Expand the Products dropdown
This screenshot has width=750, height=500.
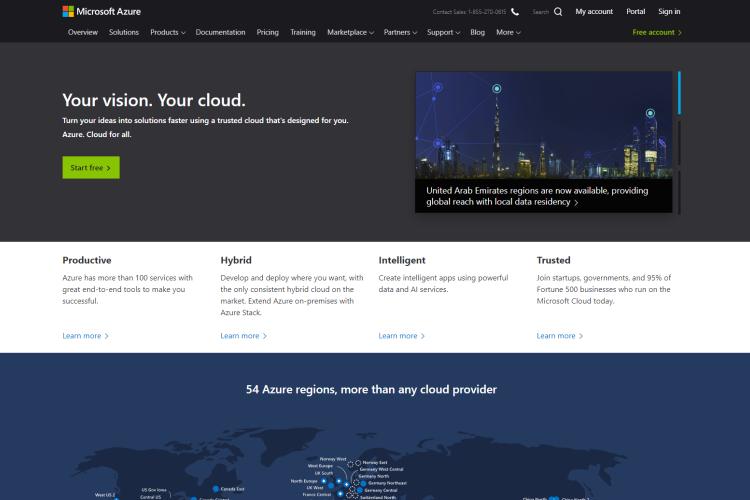167,32
